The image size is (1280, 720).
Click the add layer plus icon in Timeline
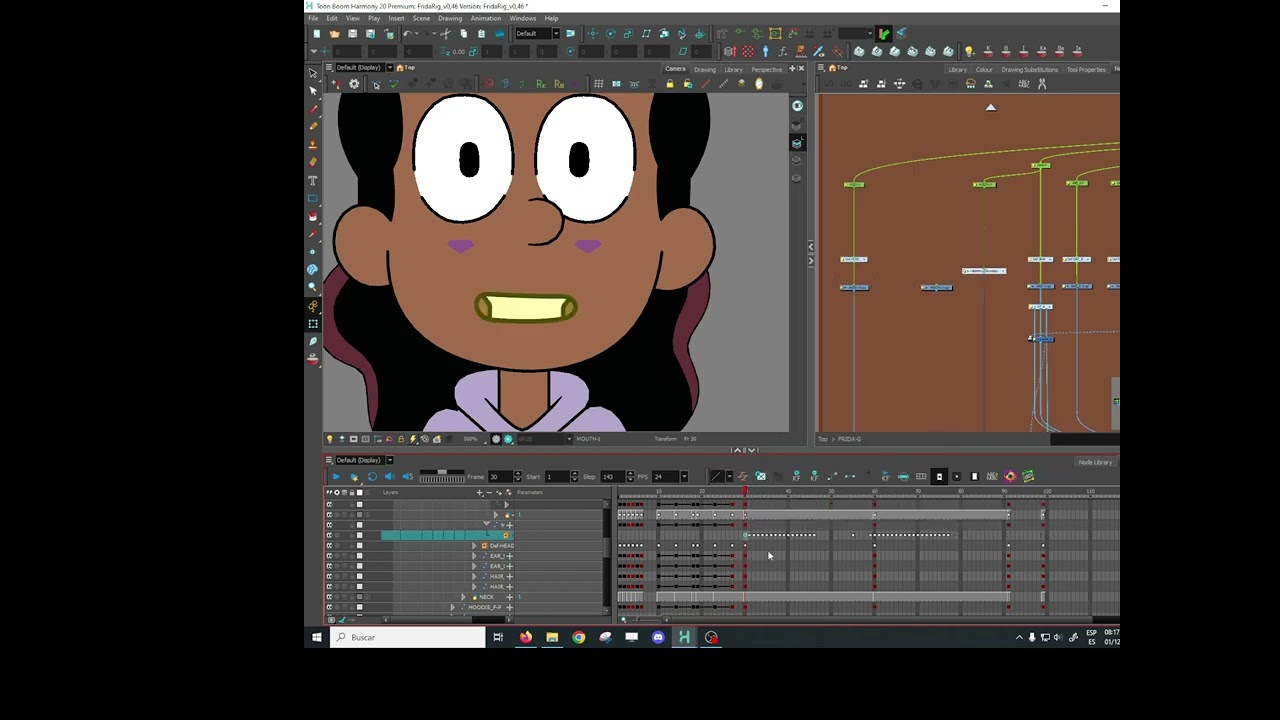coord(479,492)
